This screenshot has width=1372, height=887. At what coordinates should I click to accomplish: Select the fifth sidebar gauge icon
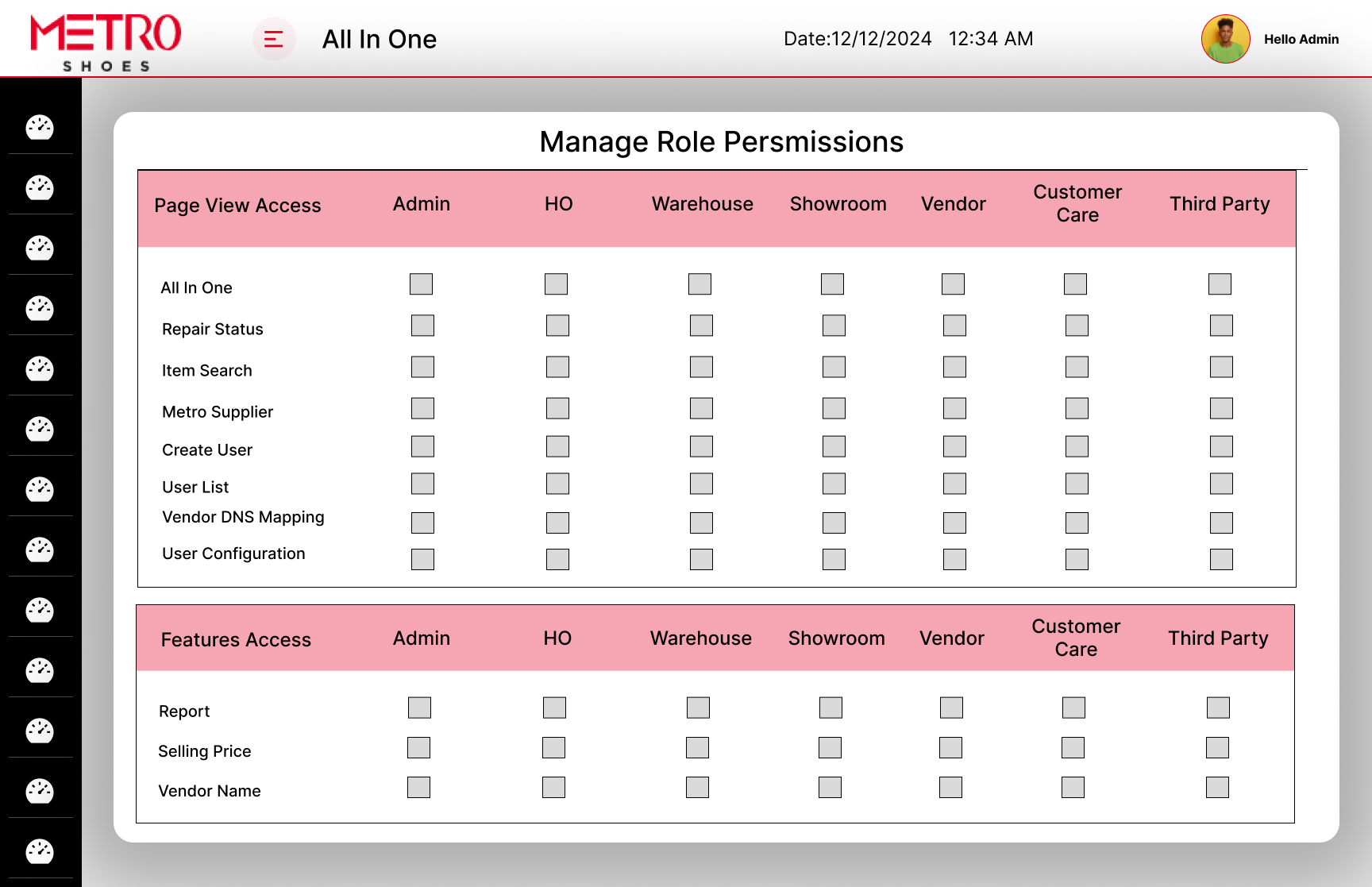40,368
